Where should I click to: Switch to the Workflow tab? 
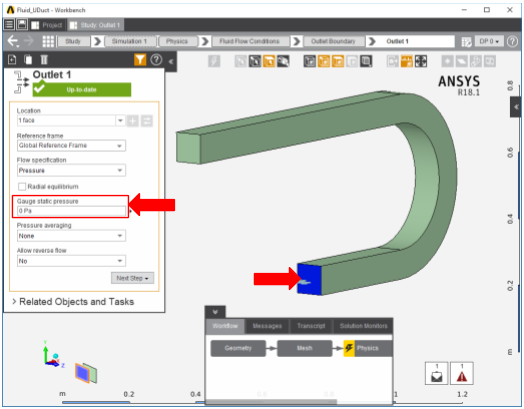click(225, 326)
